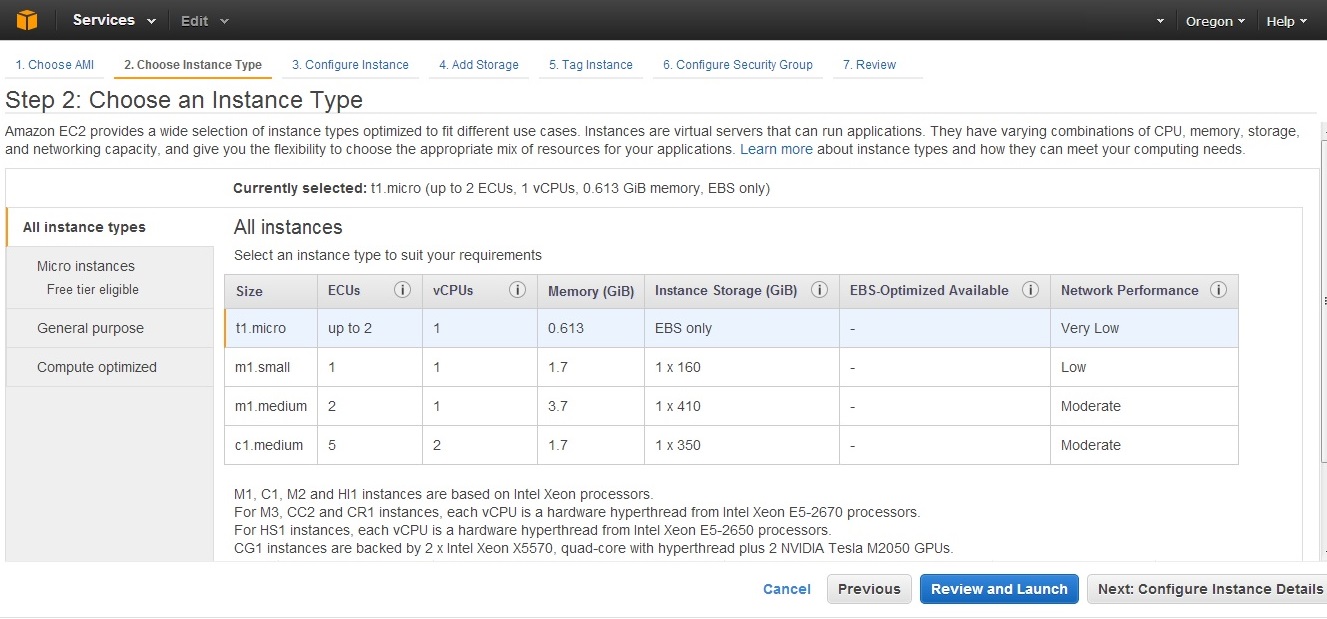Click the Instance Storage (GiB) header label
Image resolution: width=1327 pixels, height=619 pixels.
pos(726,291)
